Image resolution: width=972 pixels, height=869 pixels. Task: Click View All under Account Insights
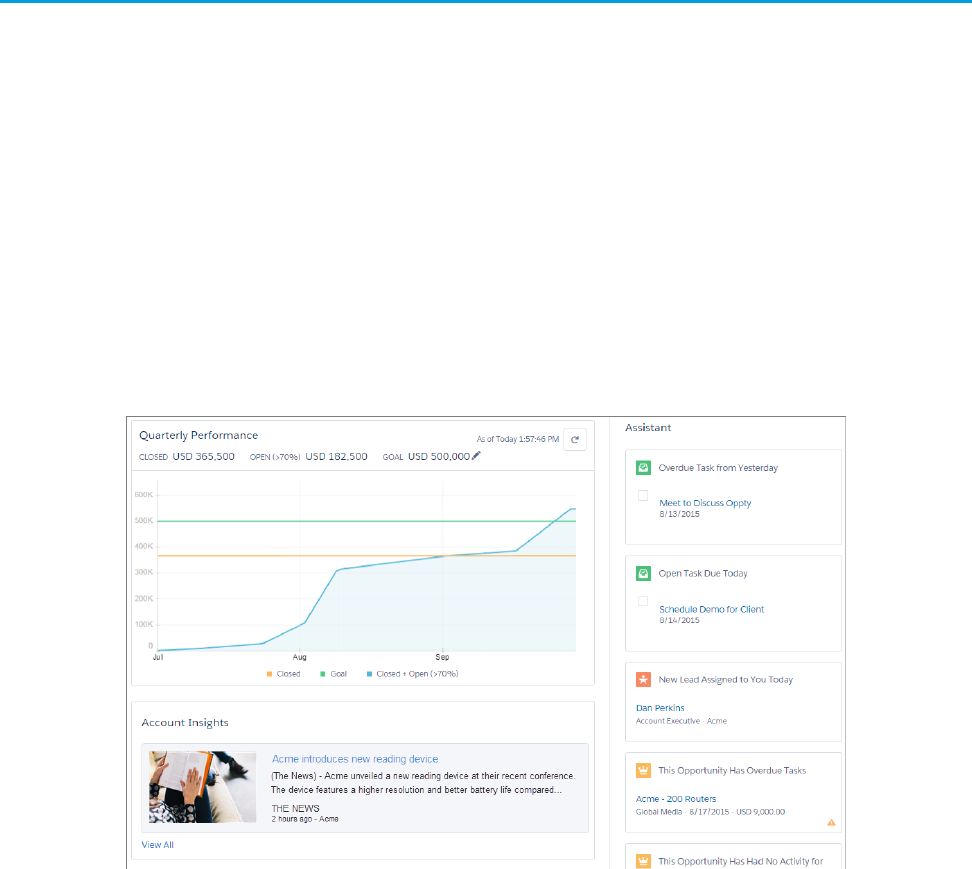pyautogui.click(x=157, y=845)
